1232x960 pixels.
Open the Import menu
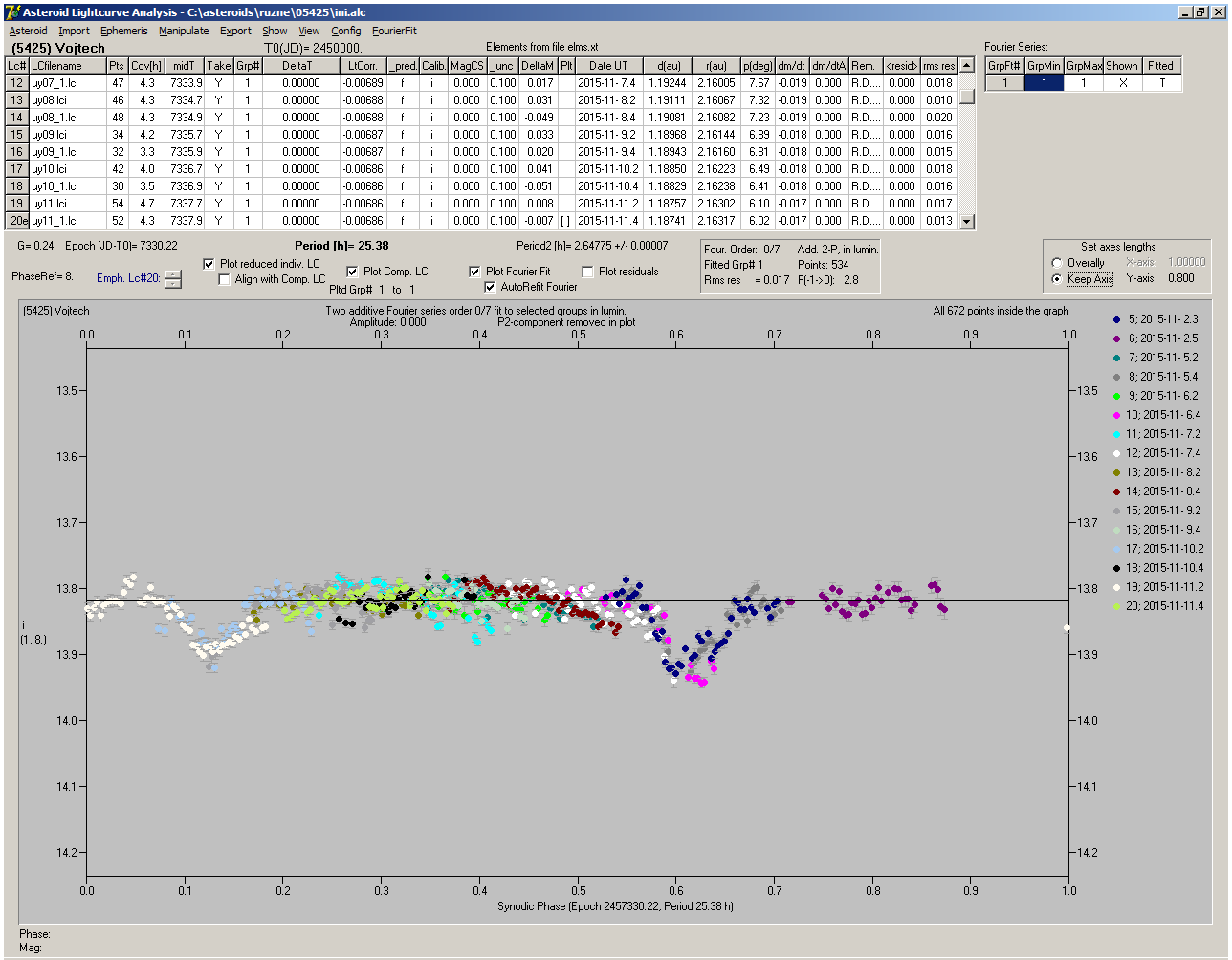coord(74,31)
